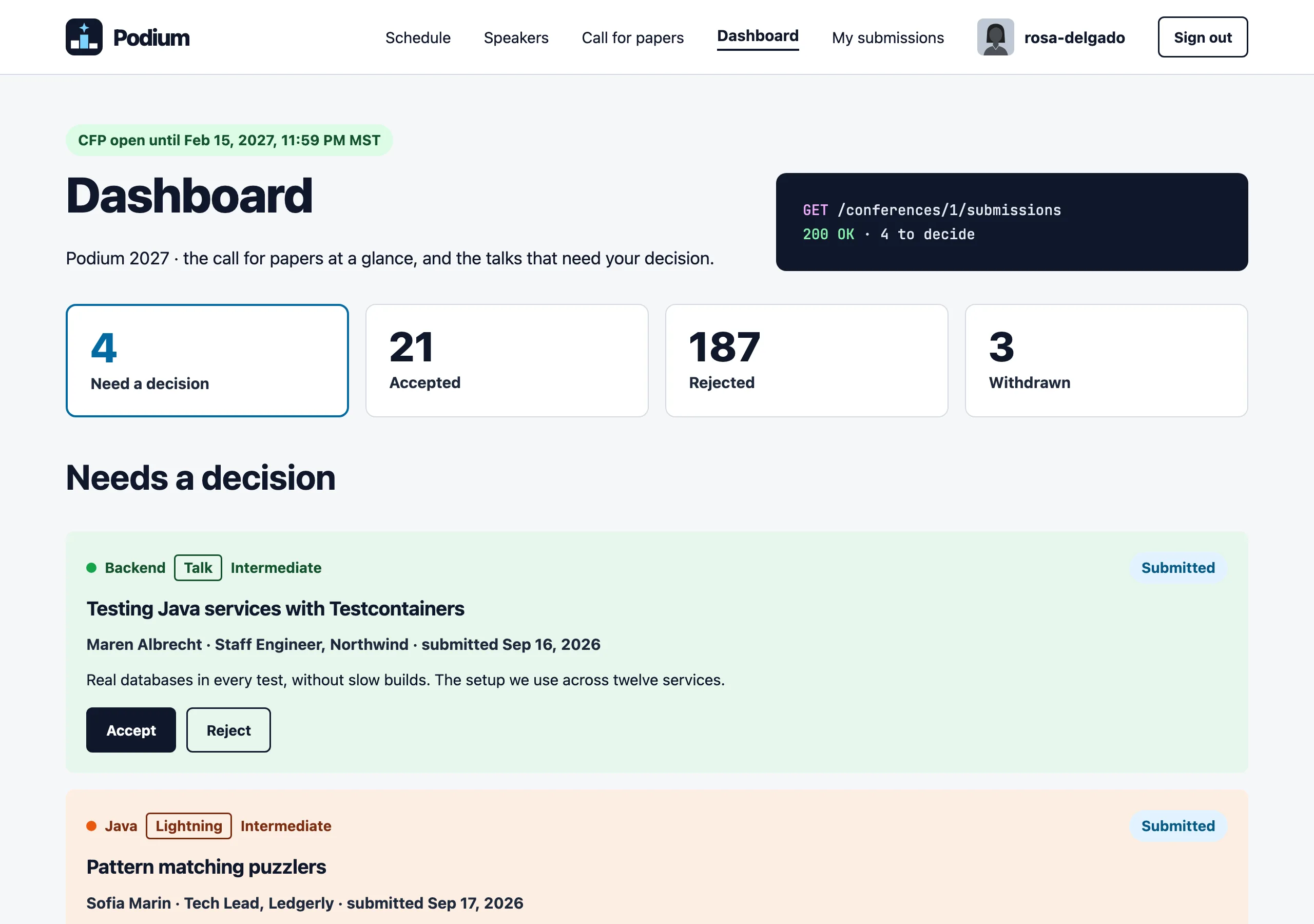Go to the Schedule page
1314x924 pixels.
coord(418,38)
